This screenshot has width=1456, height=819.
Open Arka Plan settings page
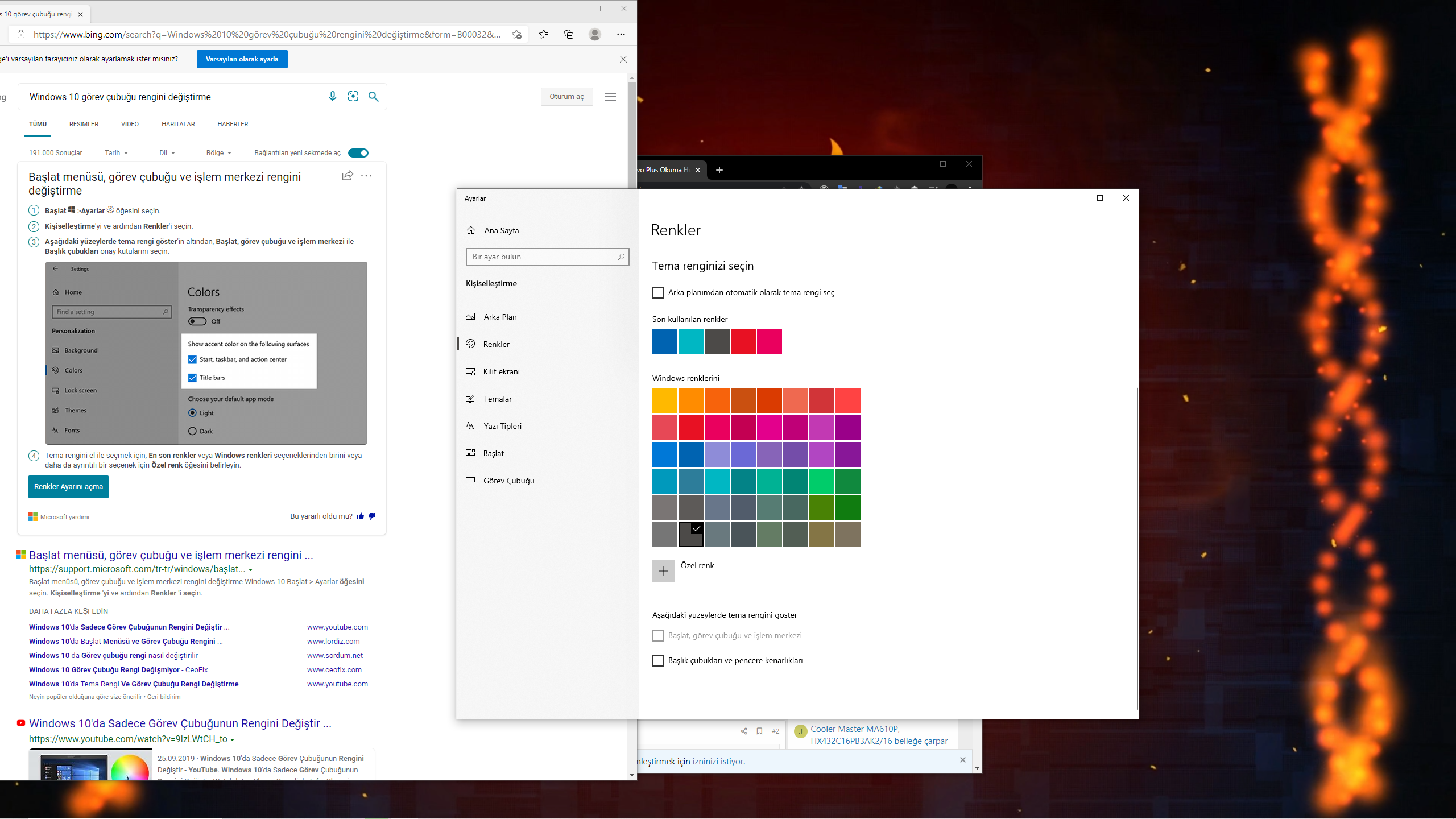click(547, 317)
